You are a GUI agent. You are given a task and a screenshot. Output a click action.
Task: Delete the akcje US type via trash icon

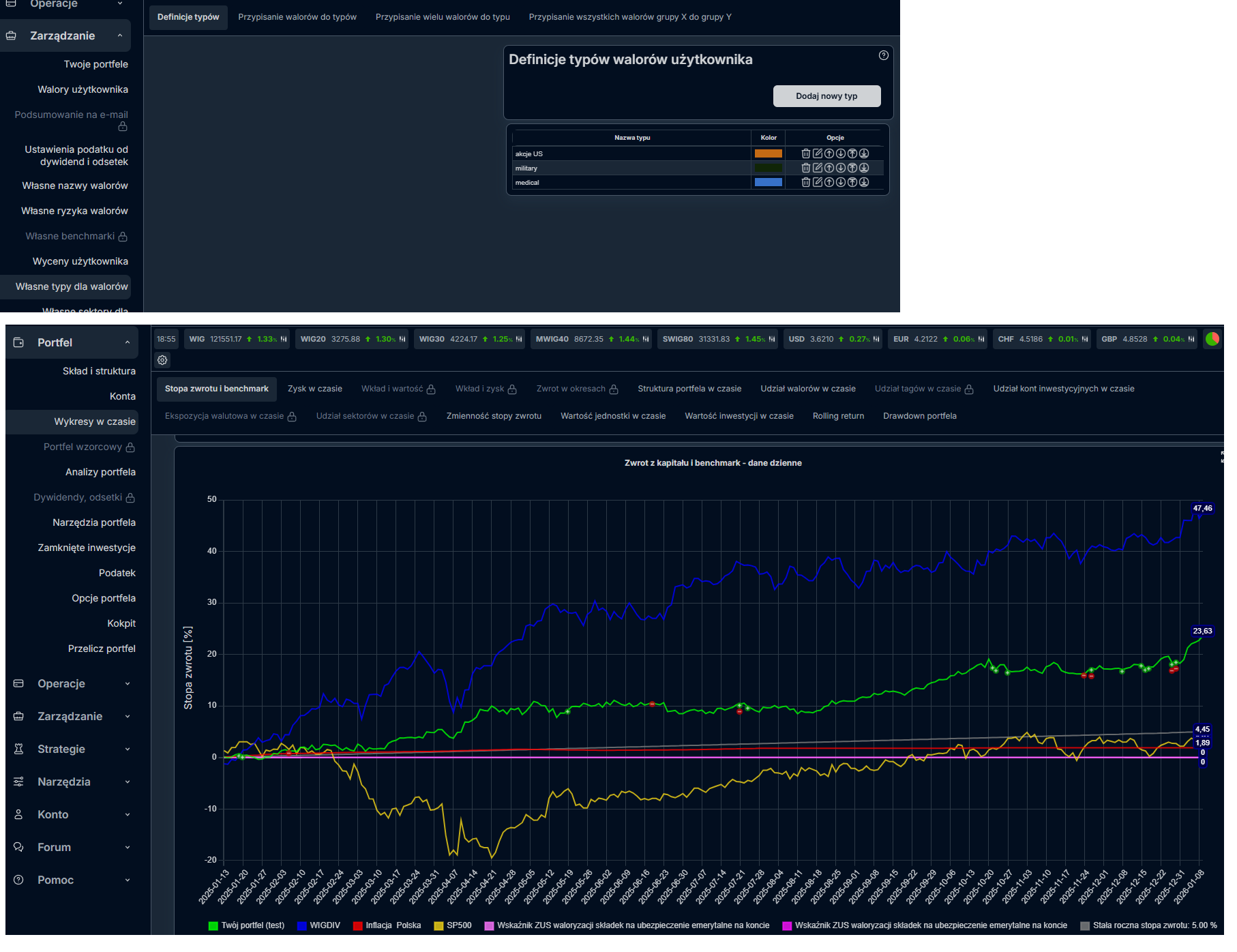coord(805,153)
